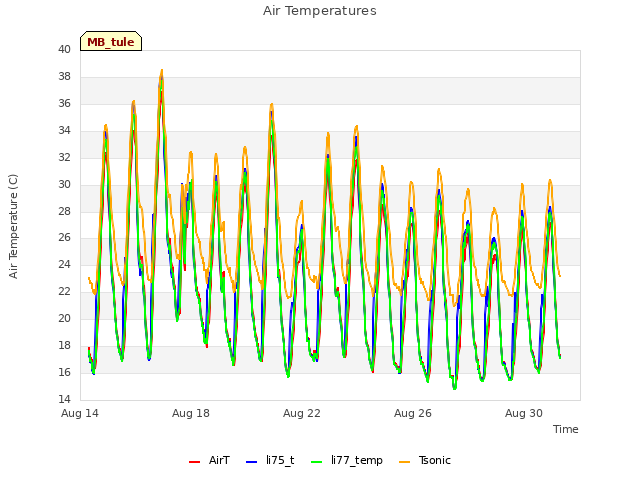
Task: Click the Aug 30 x-axis tick label
Action: click(x=524, y=413)
